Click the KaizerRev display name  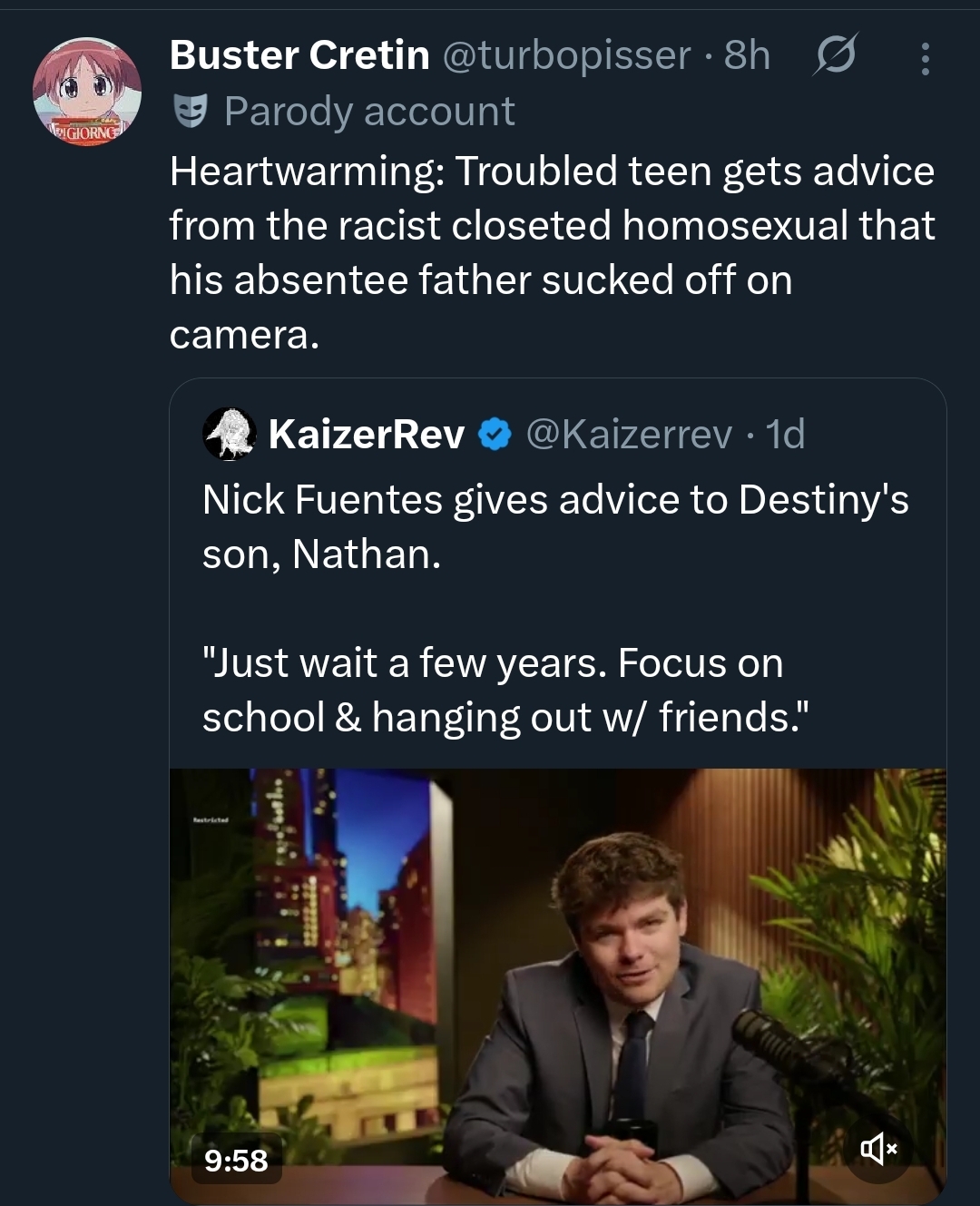tap(367, 435)
